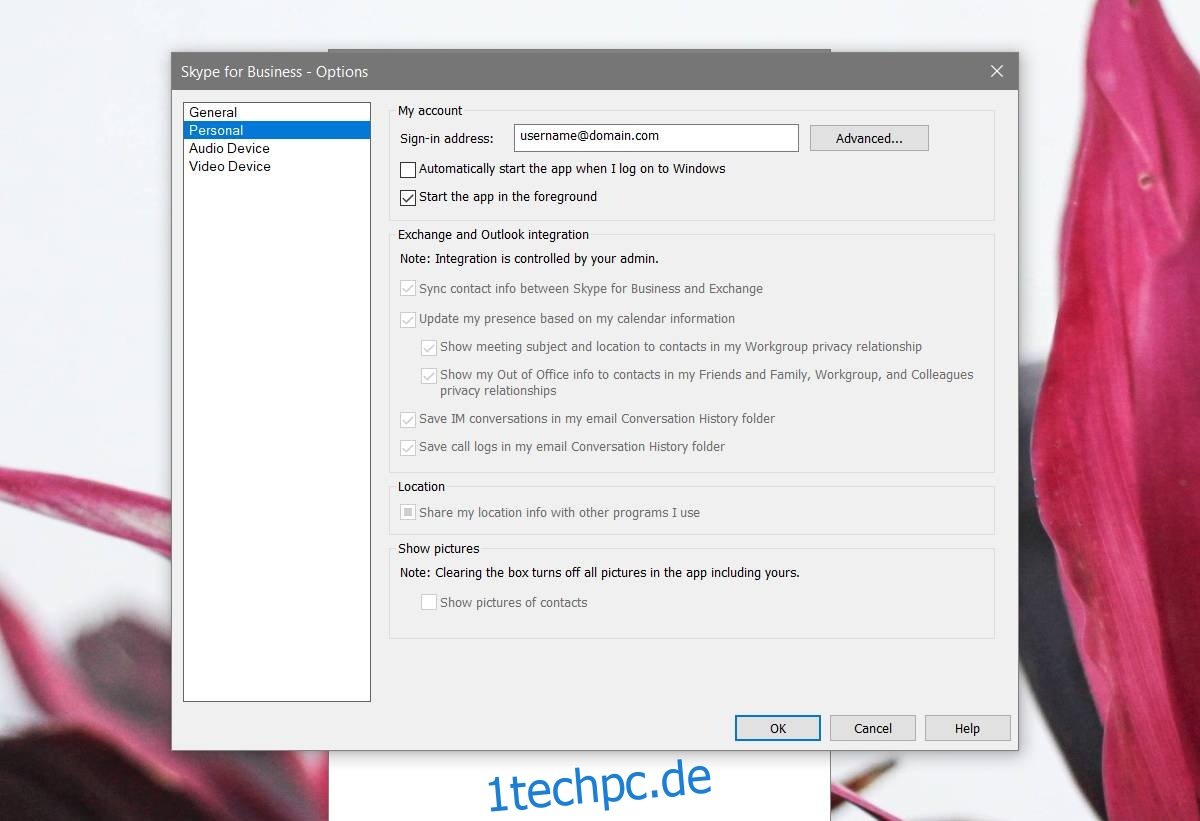Open Audio Device options
The height and width of the screenshot is (821, 1200).
click(277, 148)
